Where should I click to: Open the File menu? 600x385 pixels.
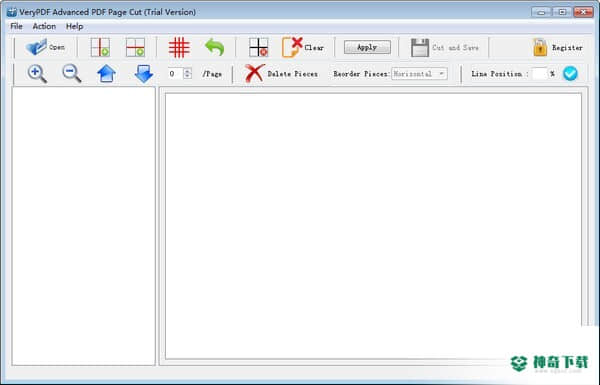[x=16, y=26]
